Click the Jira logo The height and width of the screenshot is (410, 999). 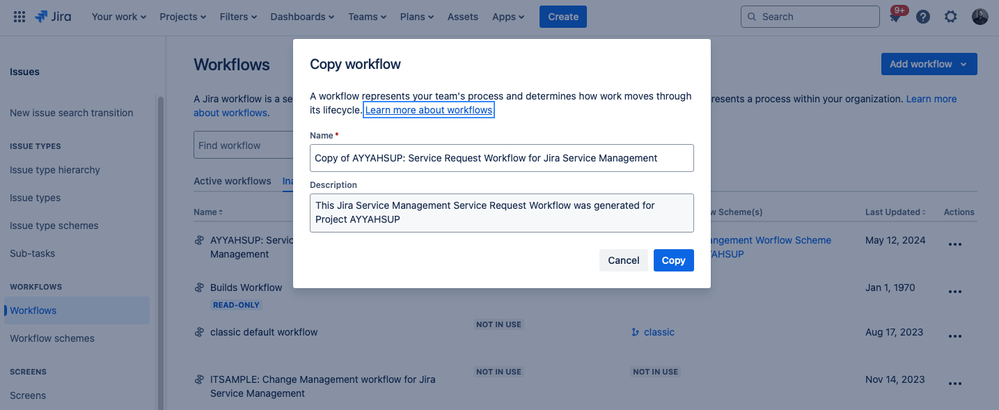(53, 17)
